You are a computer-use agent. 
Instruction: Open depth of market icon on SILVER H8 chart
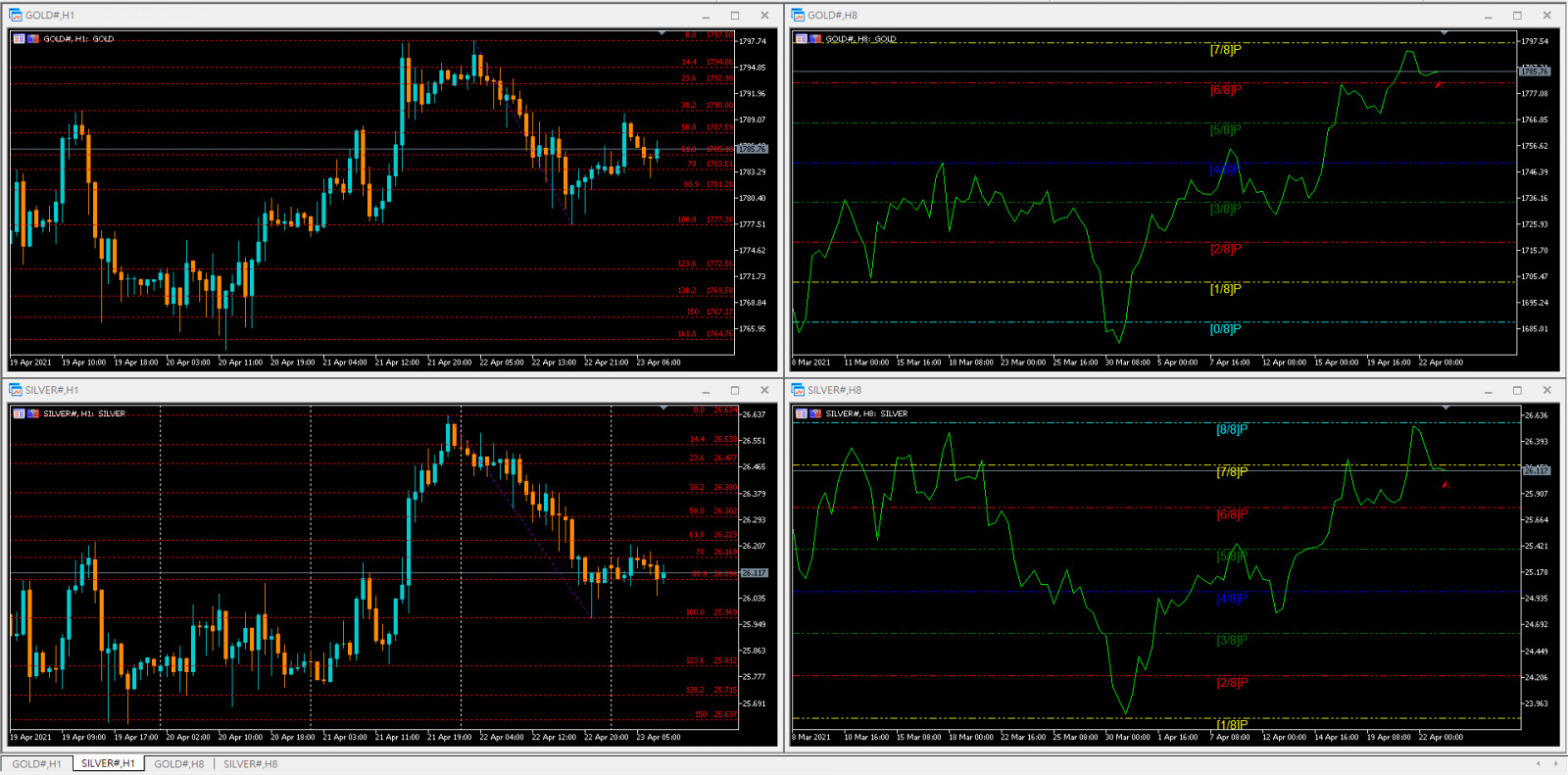815,413
